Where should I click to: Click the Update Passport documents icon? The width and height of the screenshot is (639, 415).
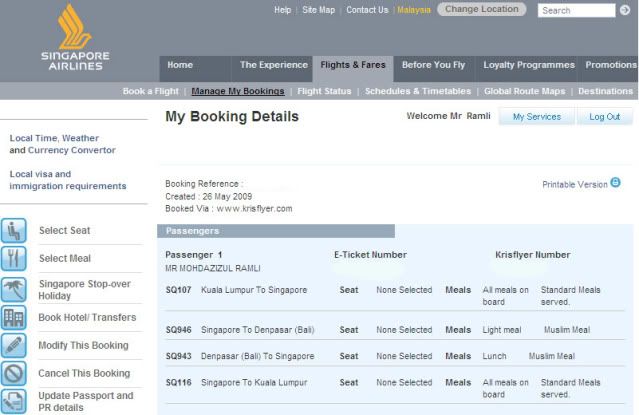tap(13, 401)
